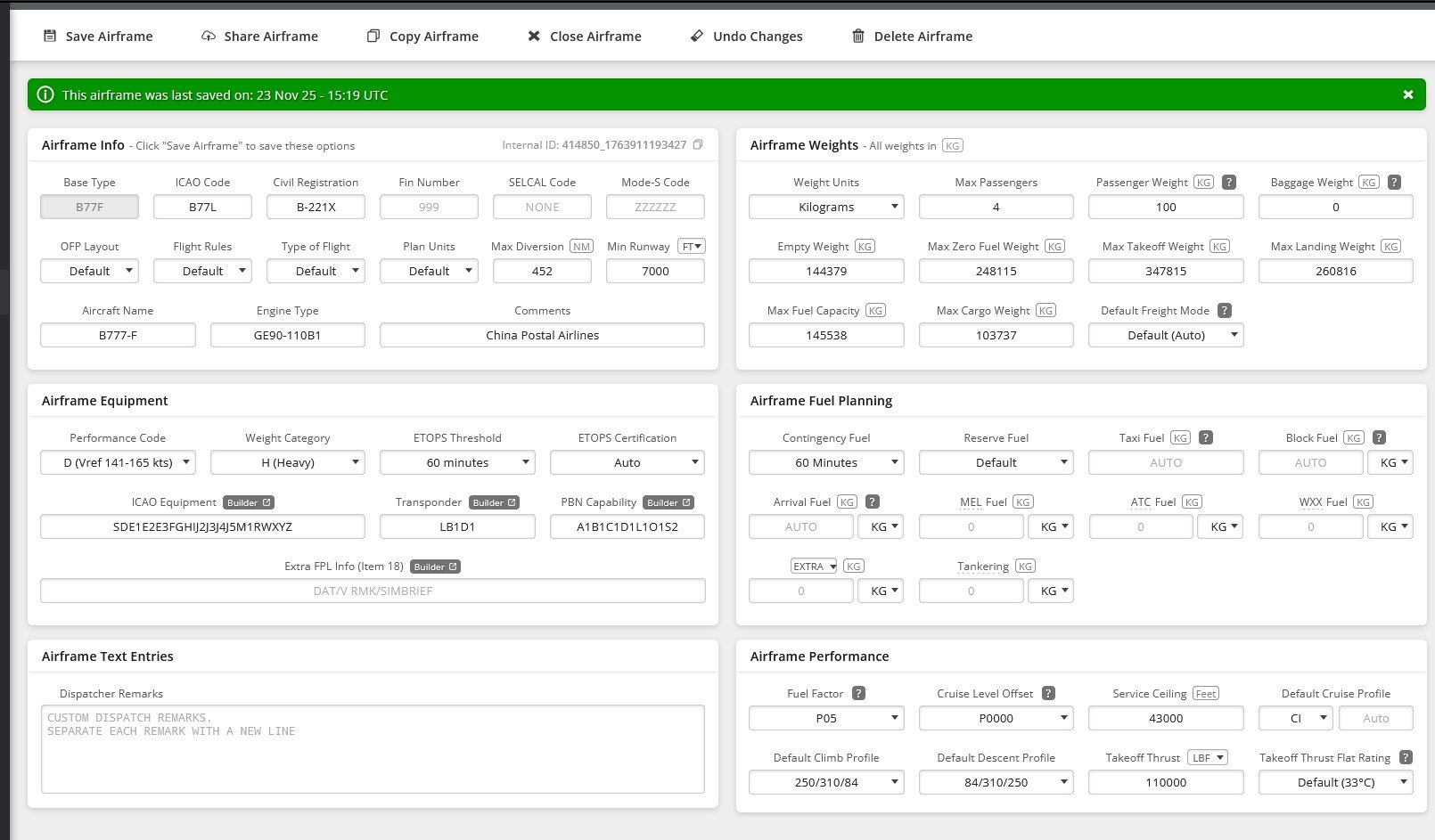
Task: Click the Undo Changes eraser icon
Action: (x=697, y=37)
